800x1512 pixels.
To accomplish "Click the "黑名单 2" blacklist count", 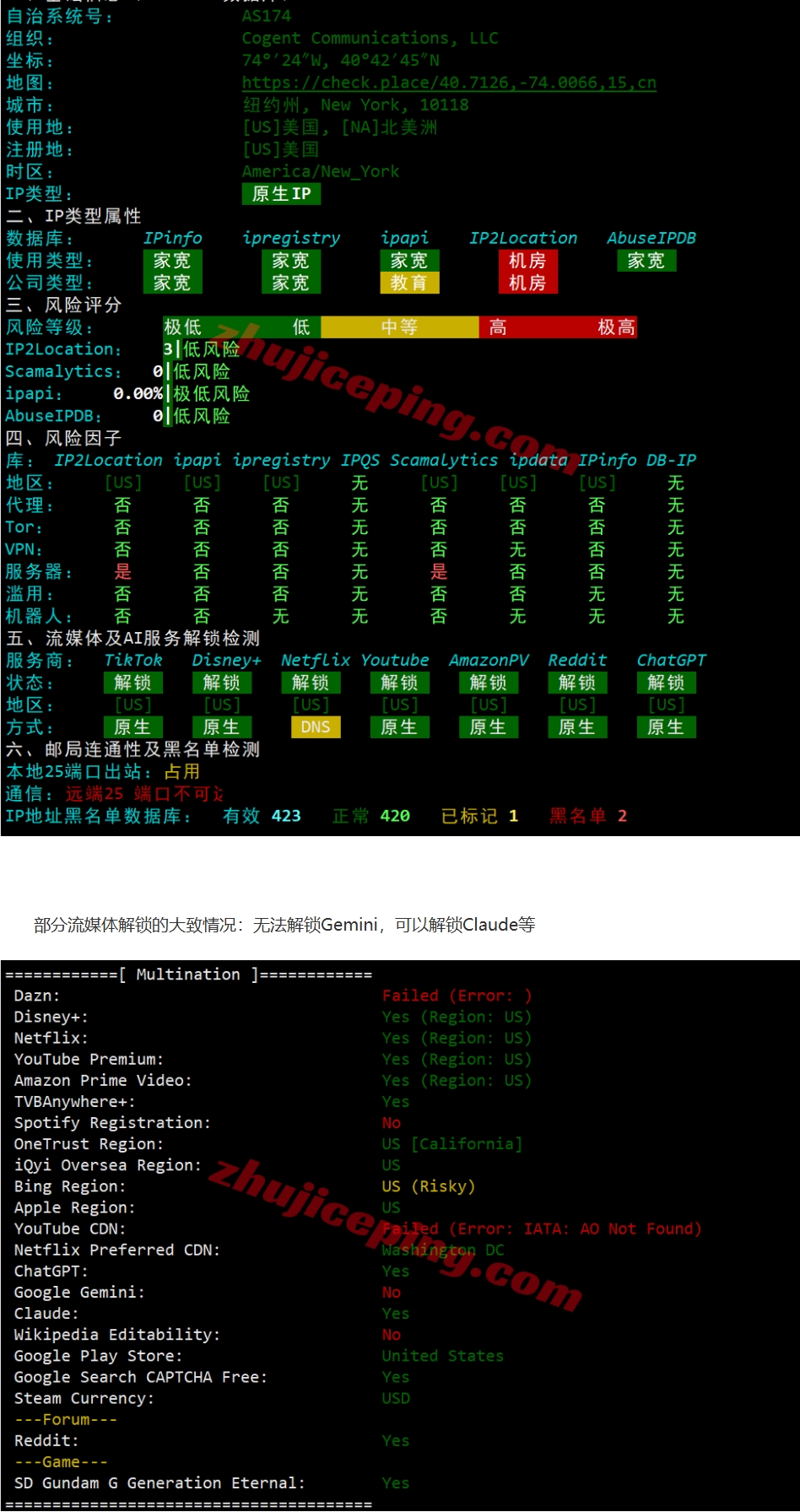I will pos(588,816).
